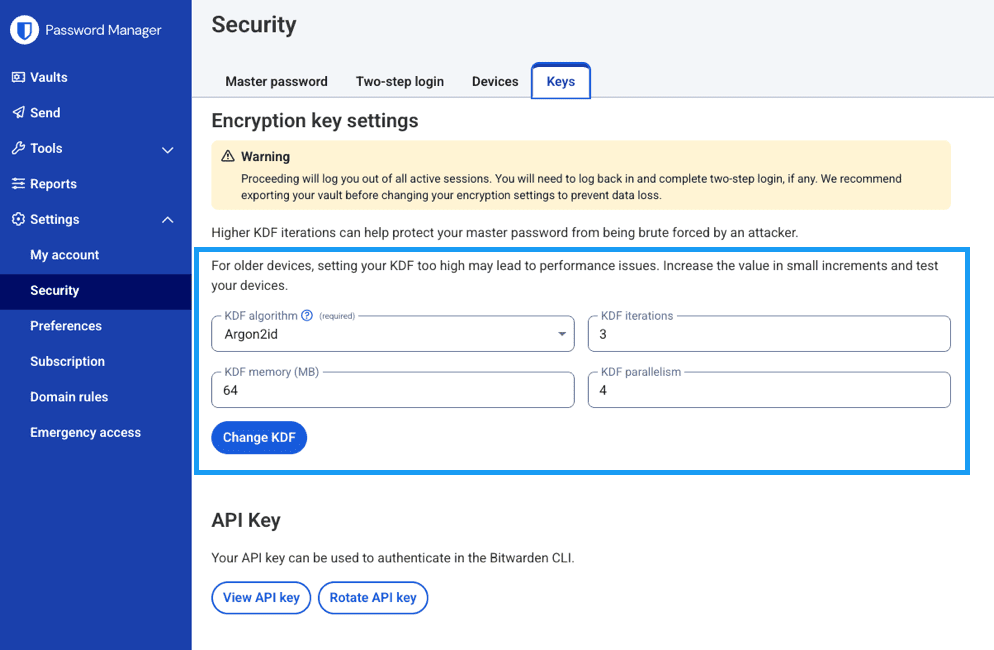Click the Tools wrench icon
The width and height of the screenshot is (994, 650).
coord(18,148)
